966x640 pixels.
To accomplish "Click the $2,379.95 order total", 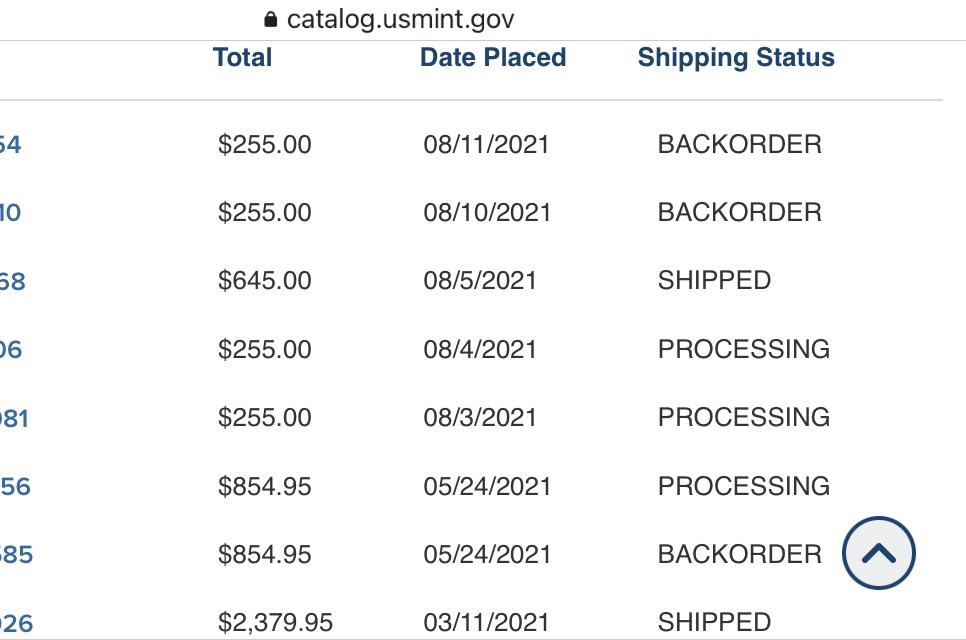I will coord(275,623).
